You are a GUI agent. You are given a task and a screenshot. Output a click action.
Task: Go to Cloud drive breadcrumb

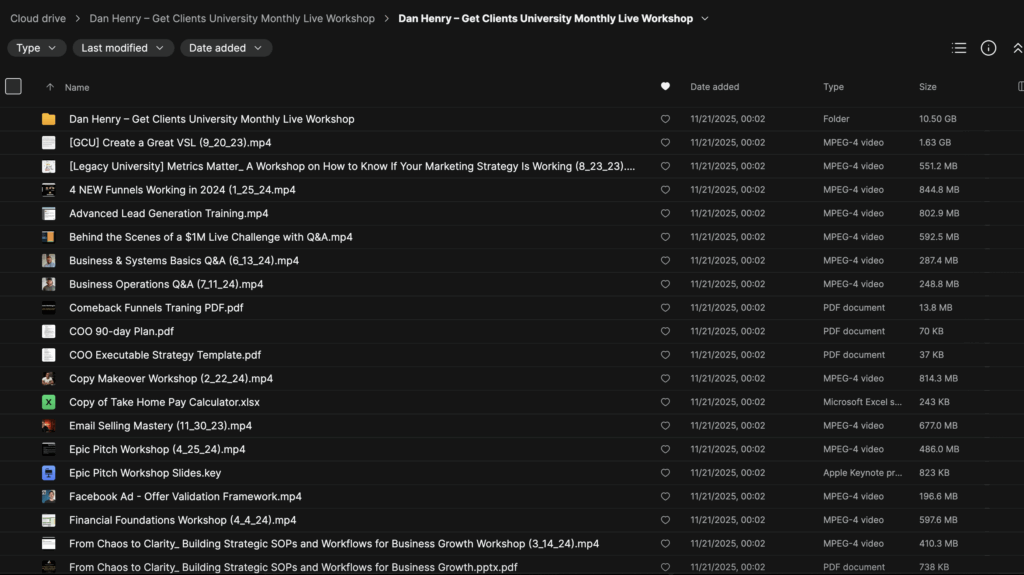pos(39,18)
